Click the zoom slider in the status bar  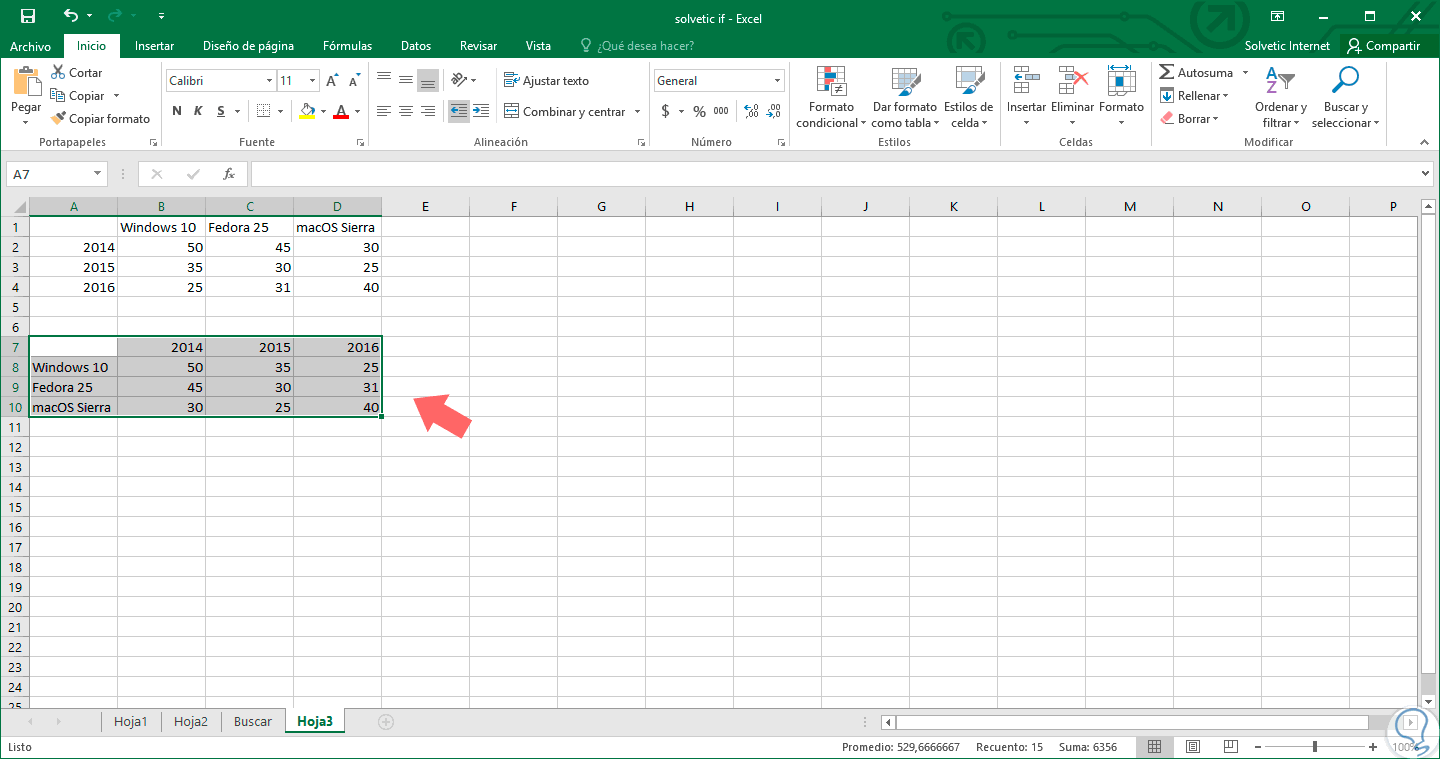click(1315, 746)
